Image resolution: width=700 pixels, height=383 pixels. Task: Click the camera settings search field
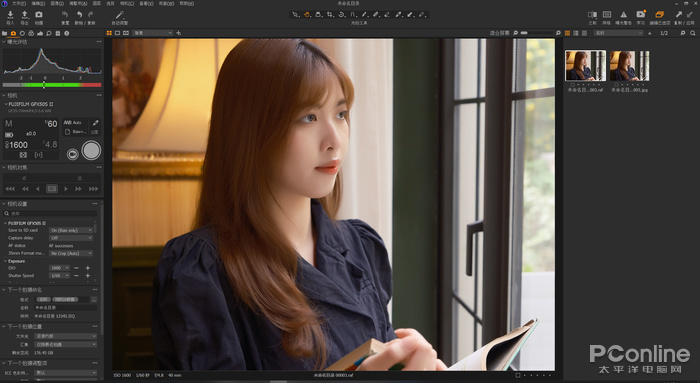click(x=50, y=213)
